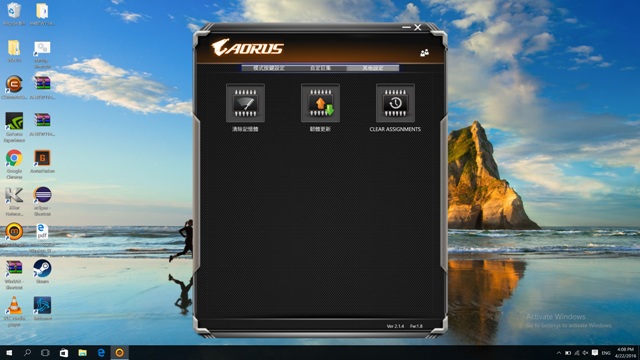
Task: Click the battery tray icon
Action: (x=568, y=353)
